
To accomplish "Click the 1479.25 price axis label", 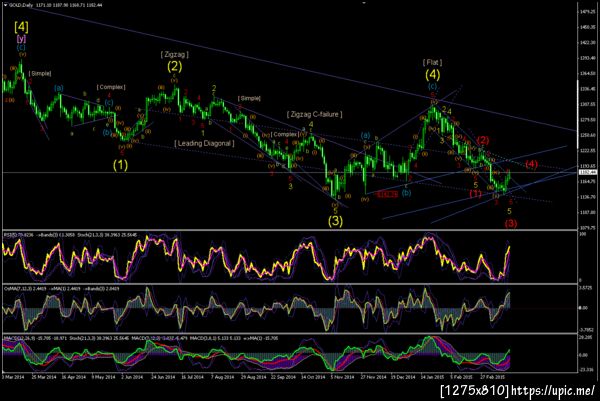I will point(588,11).
